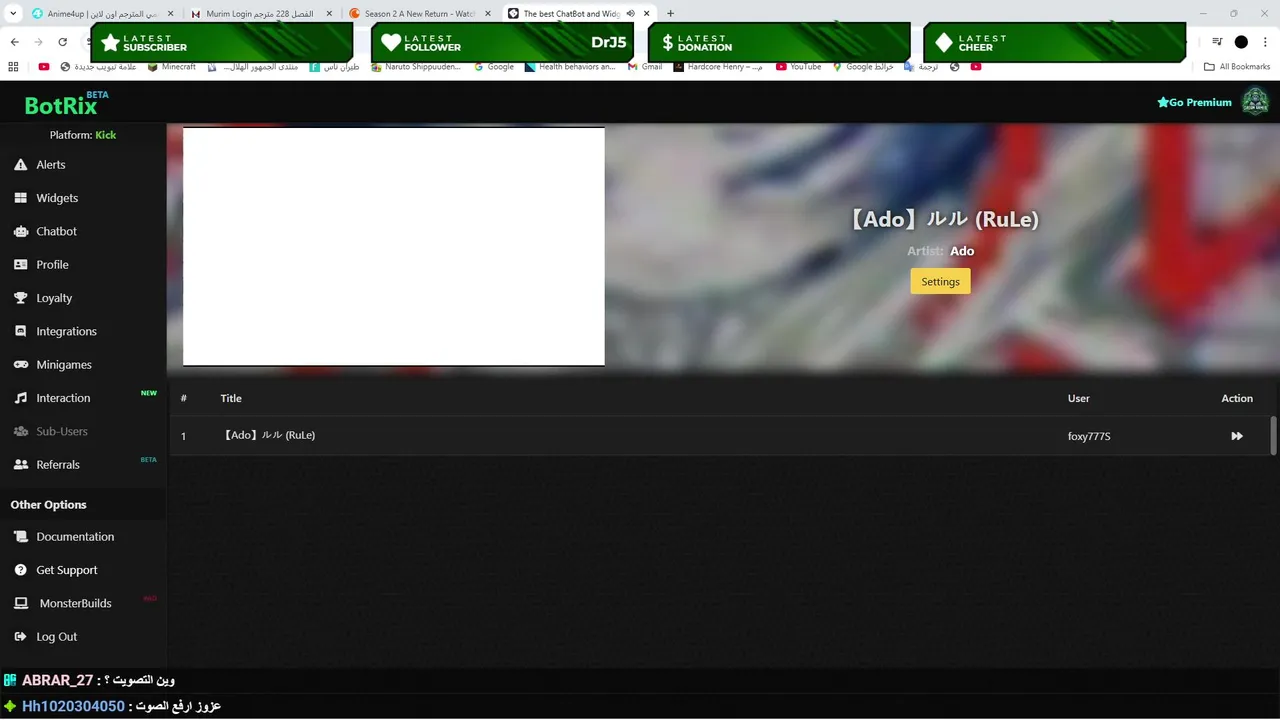Expand the All Bookmarks folder
The height and width of the screenshot is (720, 1280).
[x=1237, y=67]
